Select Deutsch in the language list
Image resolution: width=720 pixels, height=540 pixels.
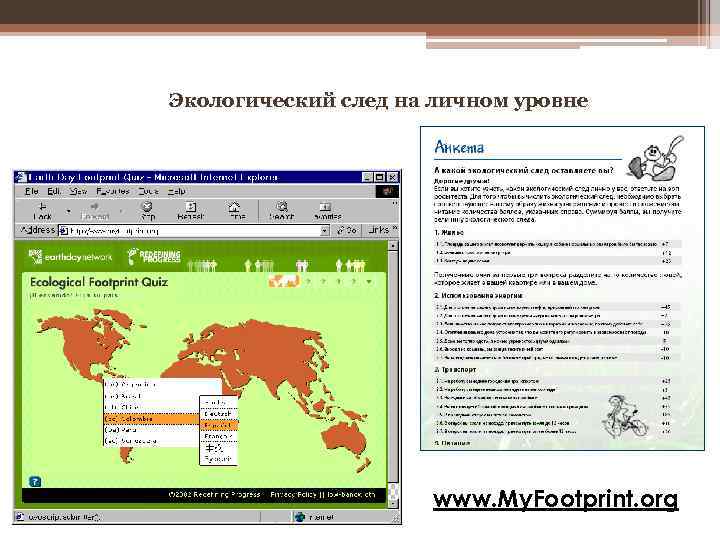point(219,414)
